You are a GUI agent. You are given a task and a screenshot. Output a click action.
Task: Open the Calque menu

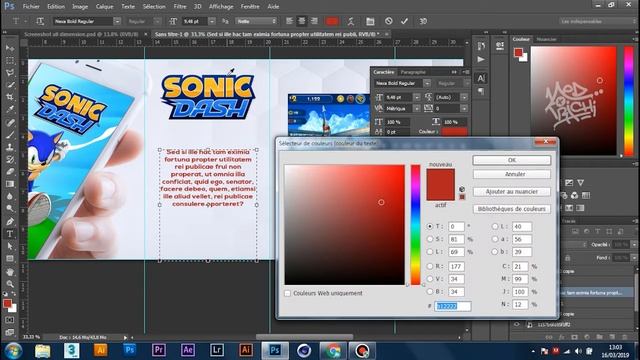point(104,7)
